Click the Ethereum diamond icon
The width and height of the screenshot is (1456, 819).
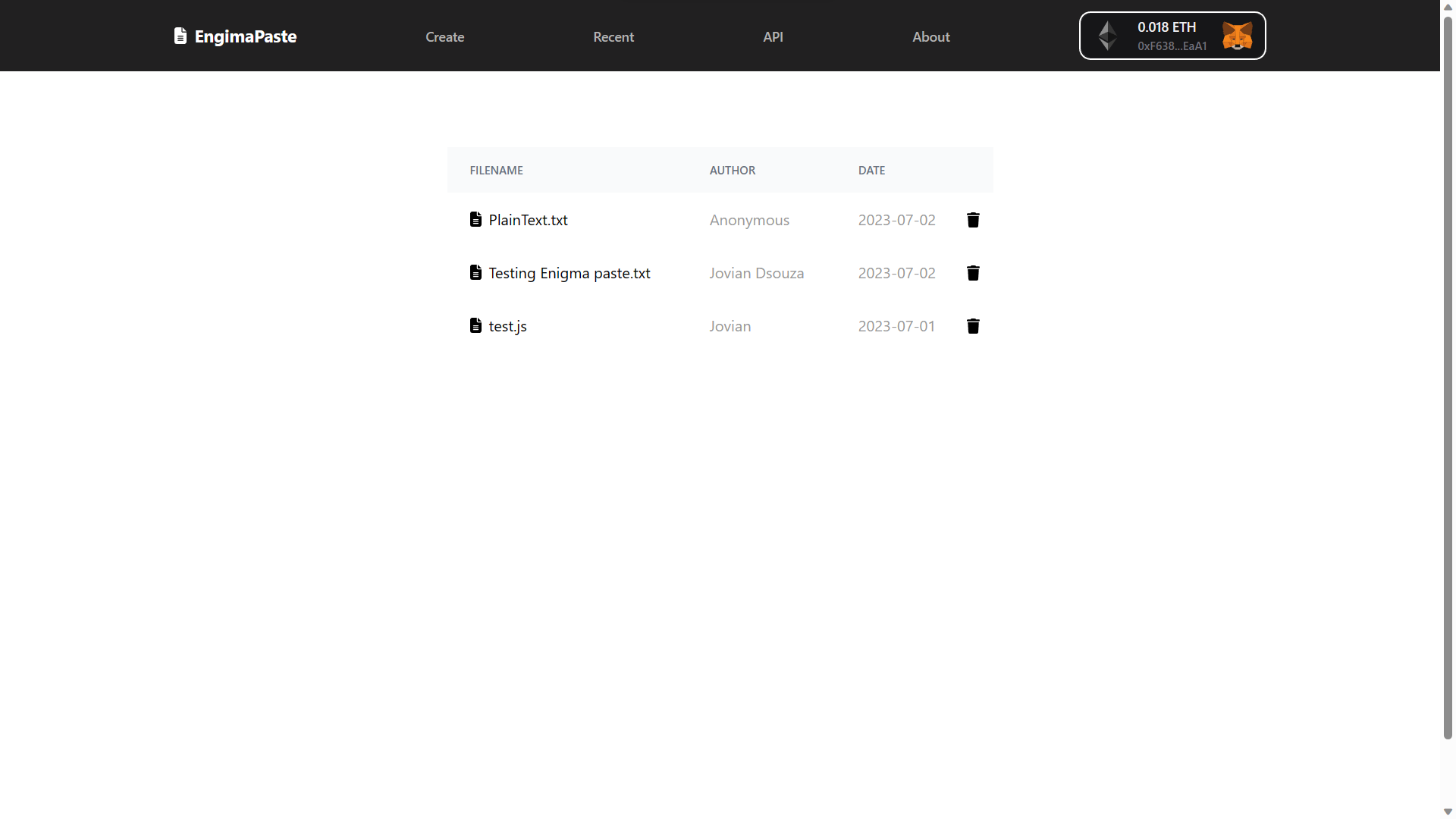coord(1107,36)
